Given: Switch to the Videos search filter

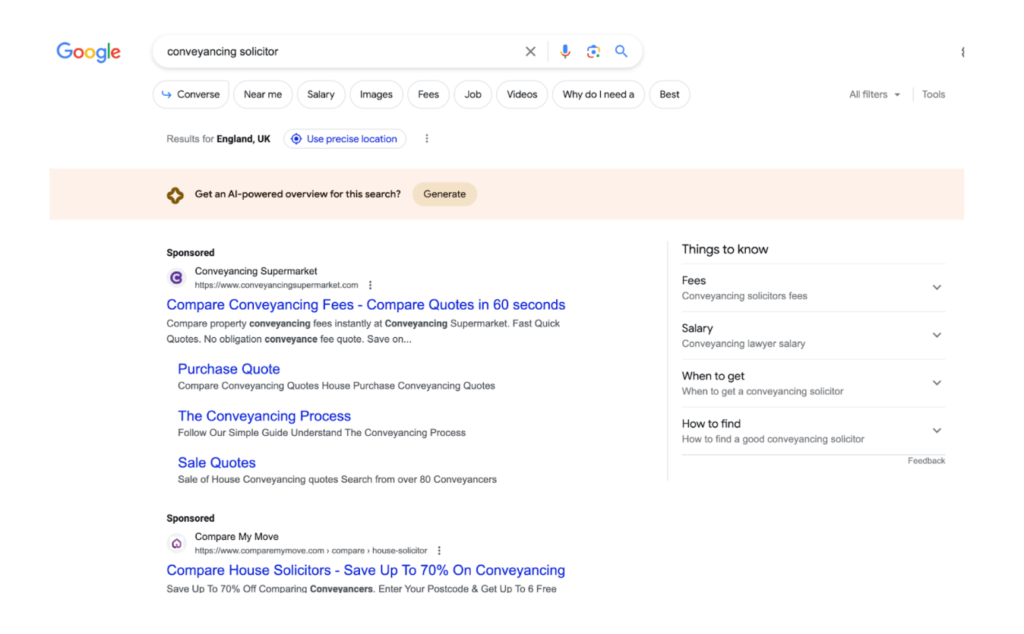Looking at the screenshot, I should (521, 94).
